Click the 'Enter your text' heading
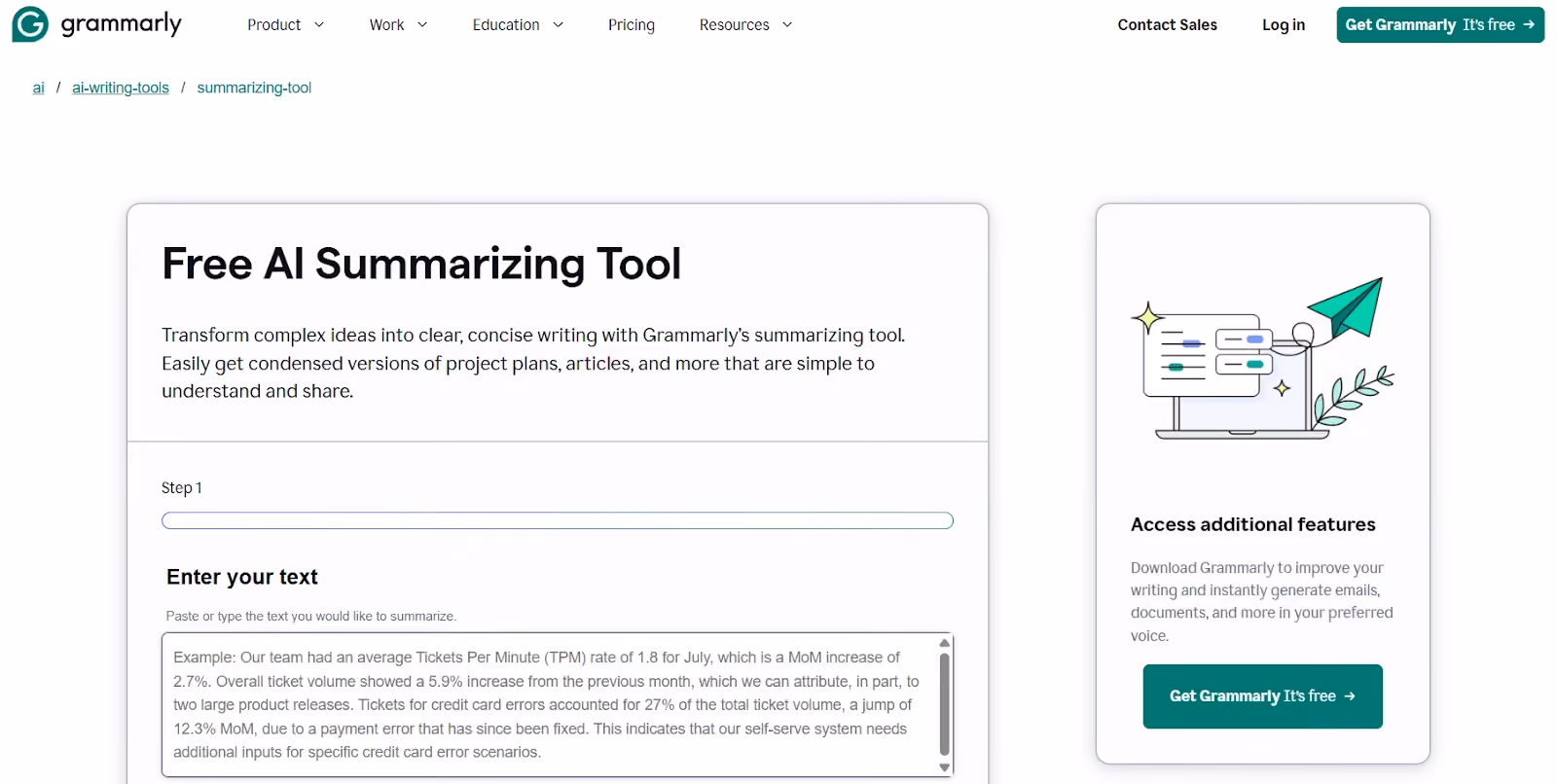 point(242,577)
